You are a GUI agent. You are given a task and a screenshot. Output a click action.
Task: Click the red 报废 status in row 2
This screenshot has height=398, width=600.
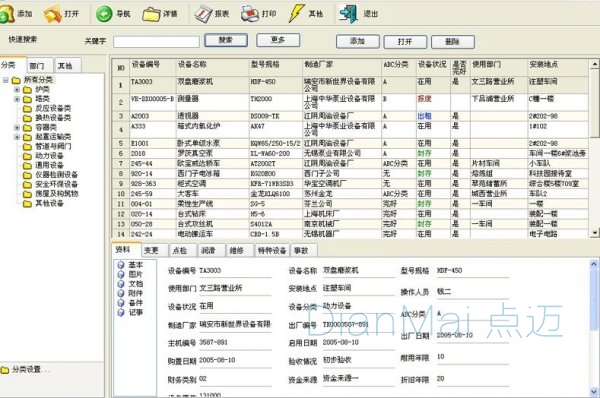424,99
